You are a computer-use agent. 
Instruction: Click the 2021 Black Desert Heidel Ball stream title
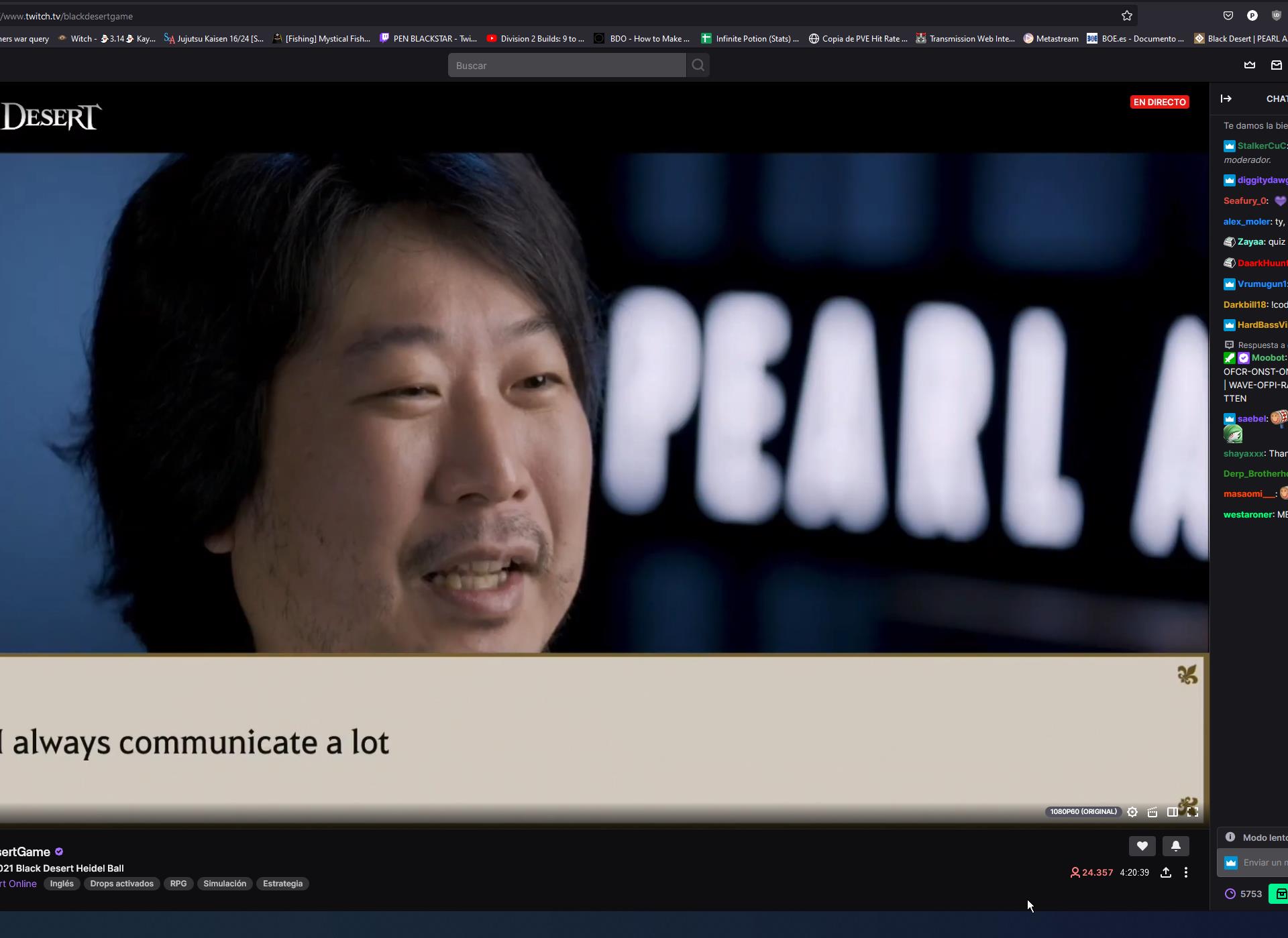[x=62, y=868]
